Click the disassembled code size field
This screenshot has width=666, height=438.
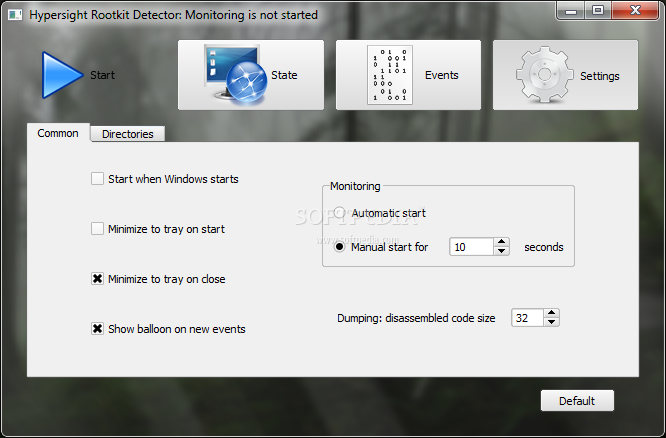pyautogui.click(x=528, y=318)
